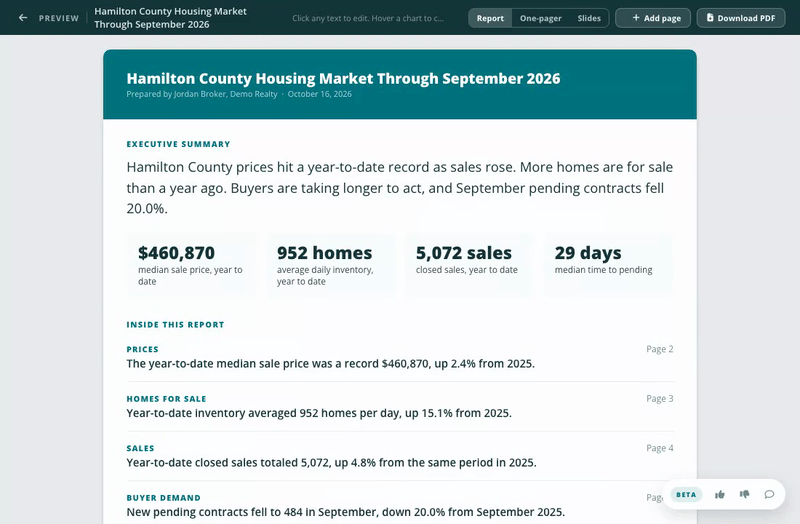800x524 pixels.
Task: Edit the closed sales totaled 5,072 sentence
Action: 332,463
